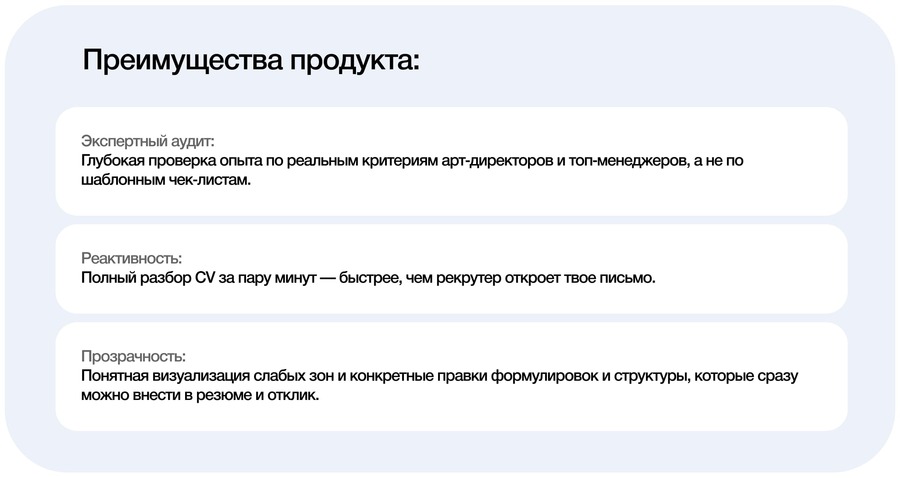Image resolution: width=900 pixels, height=478 pixels.
Task: Click the word "топ-менеджеров"
Action: click(x=627, y=161)
